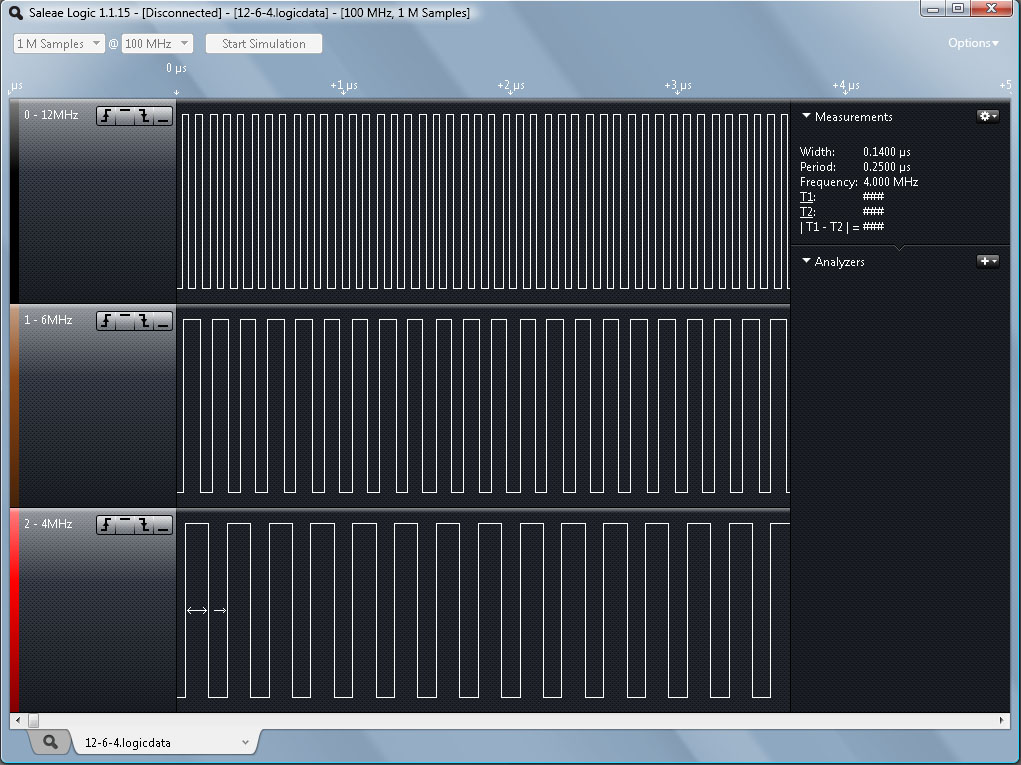Click the +1 µs timeline marker

pos(344,85)
